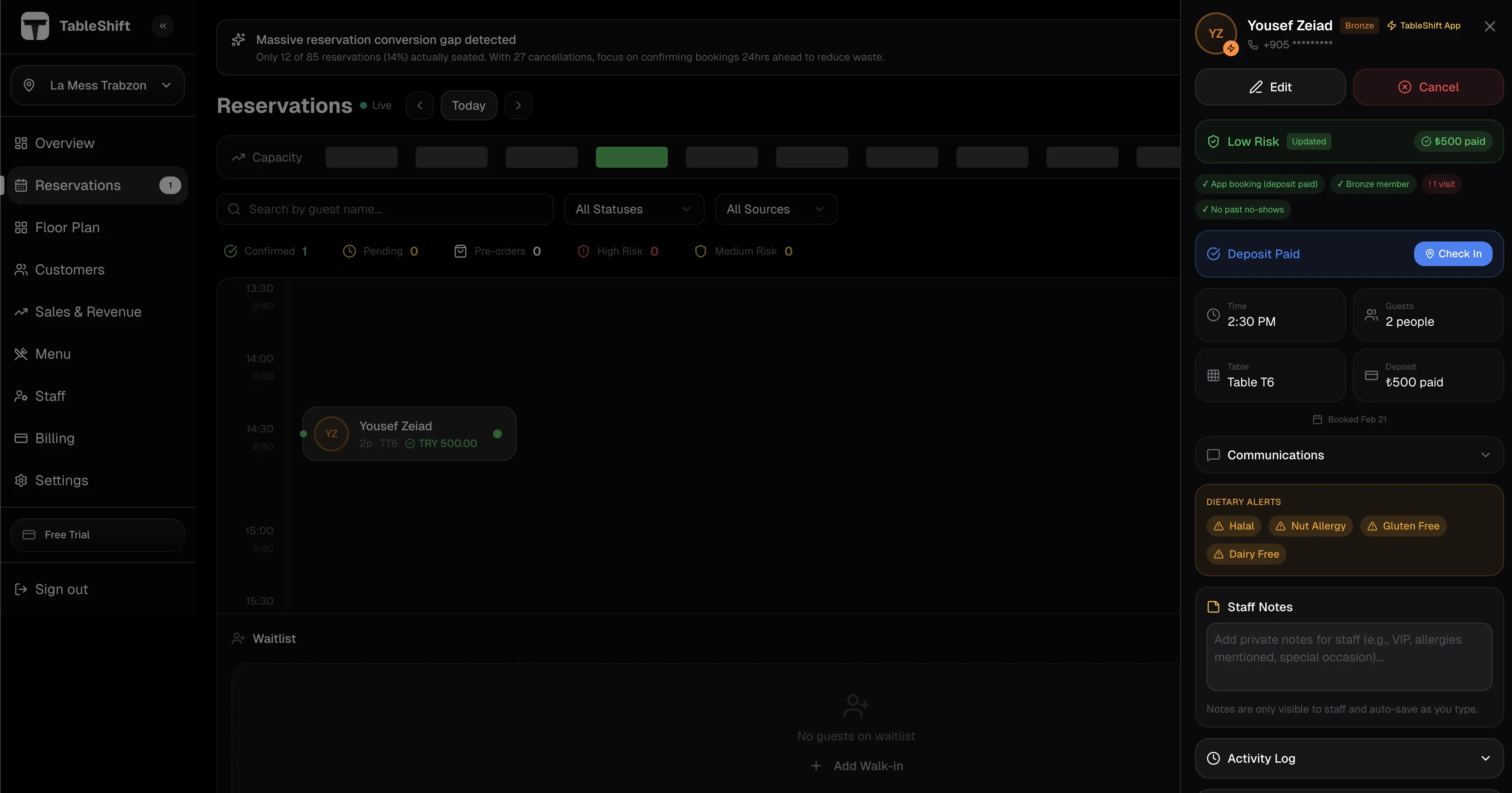Viewport: 1512px width, 793px height.
Task: Collapse the sidebar with double-chevron icon
Action: (162, 26)
